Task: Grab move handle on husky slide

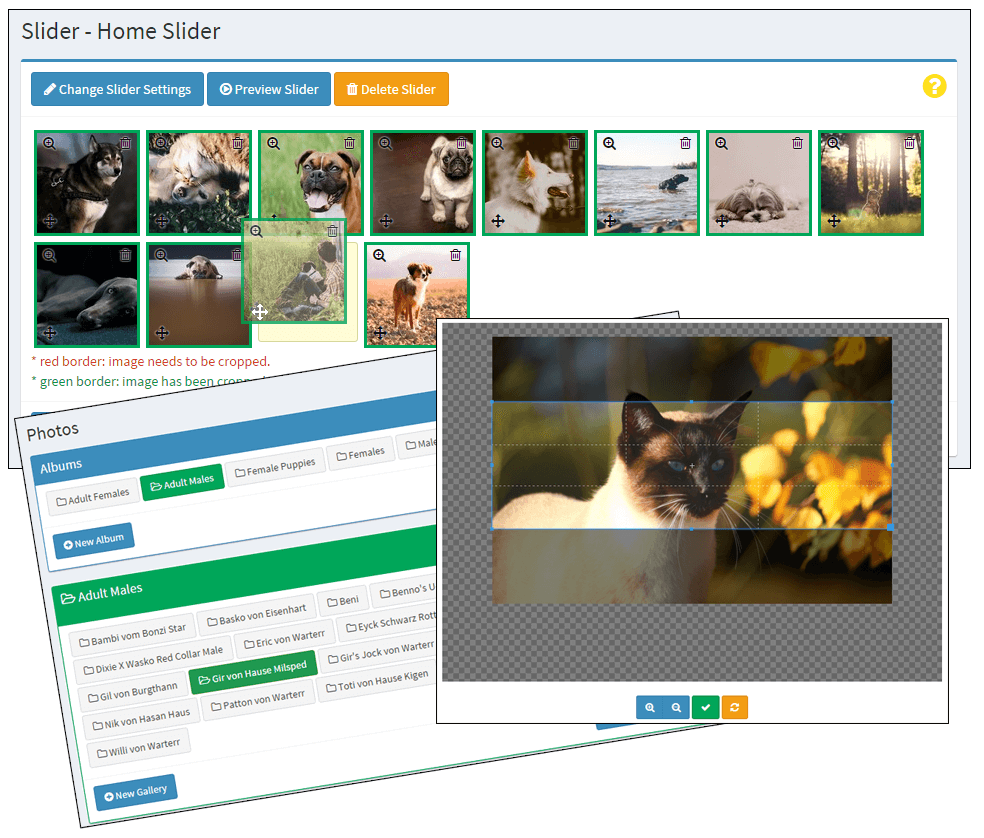Action: (50, 221)
